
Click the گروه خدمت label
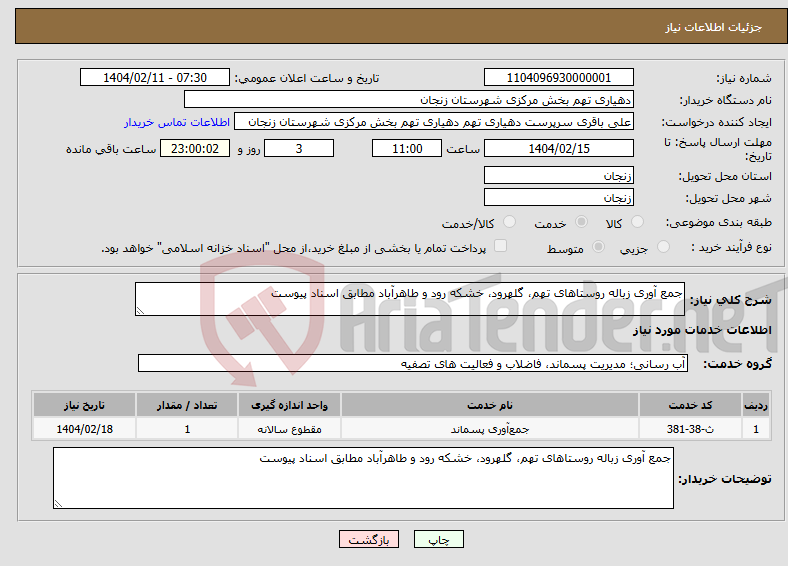pos(737,364)
